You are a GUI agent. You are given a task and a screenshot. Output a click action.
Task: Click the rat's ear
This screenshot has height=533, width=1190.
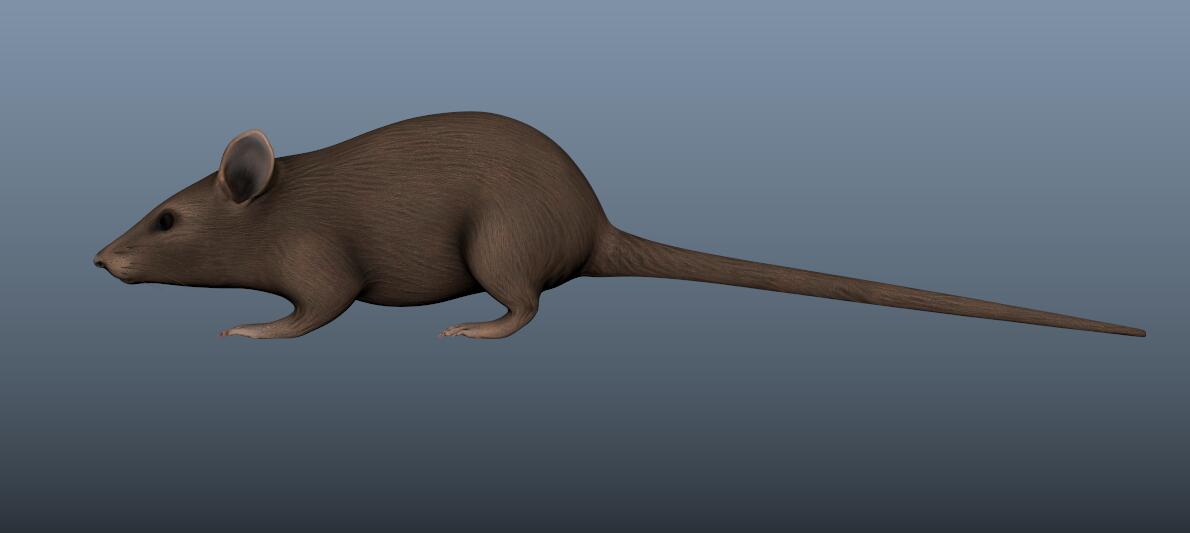click(246, 167)
